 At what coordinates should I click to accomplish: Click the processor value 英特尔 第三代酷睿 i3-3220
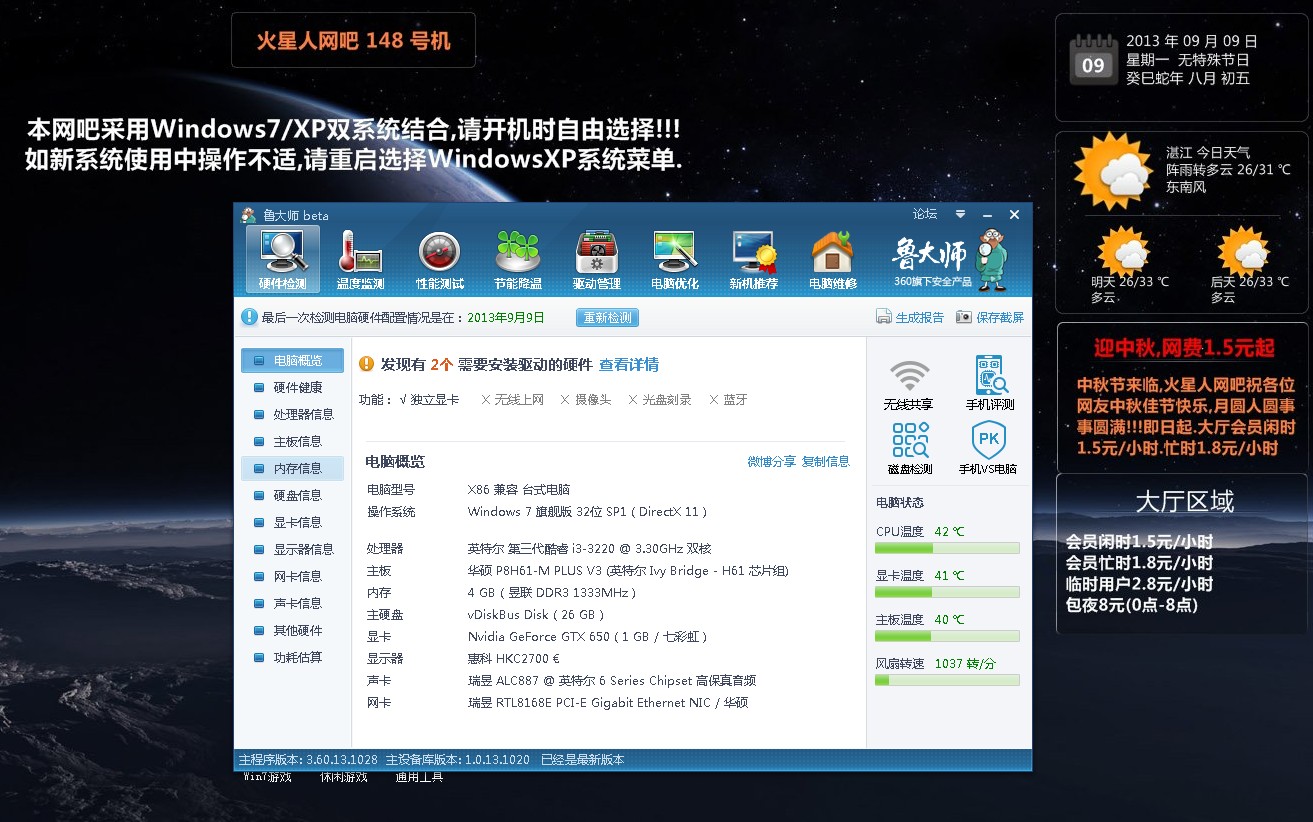(x=589, y=549)
